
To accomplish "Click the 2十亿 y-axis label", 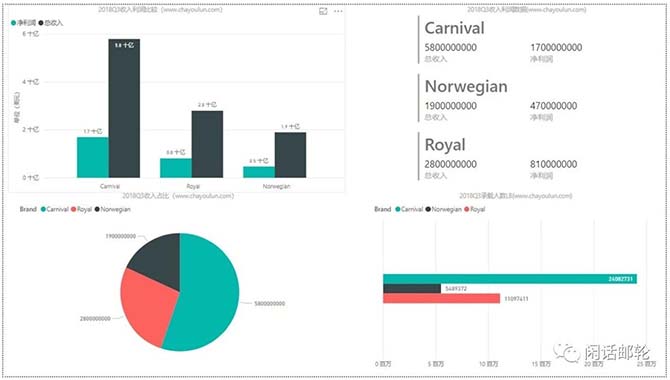I will [30, 130].
